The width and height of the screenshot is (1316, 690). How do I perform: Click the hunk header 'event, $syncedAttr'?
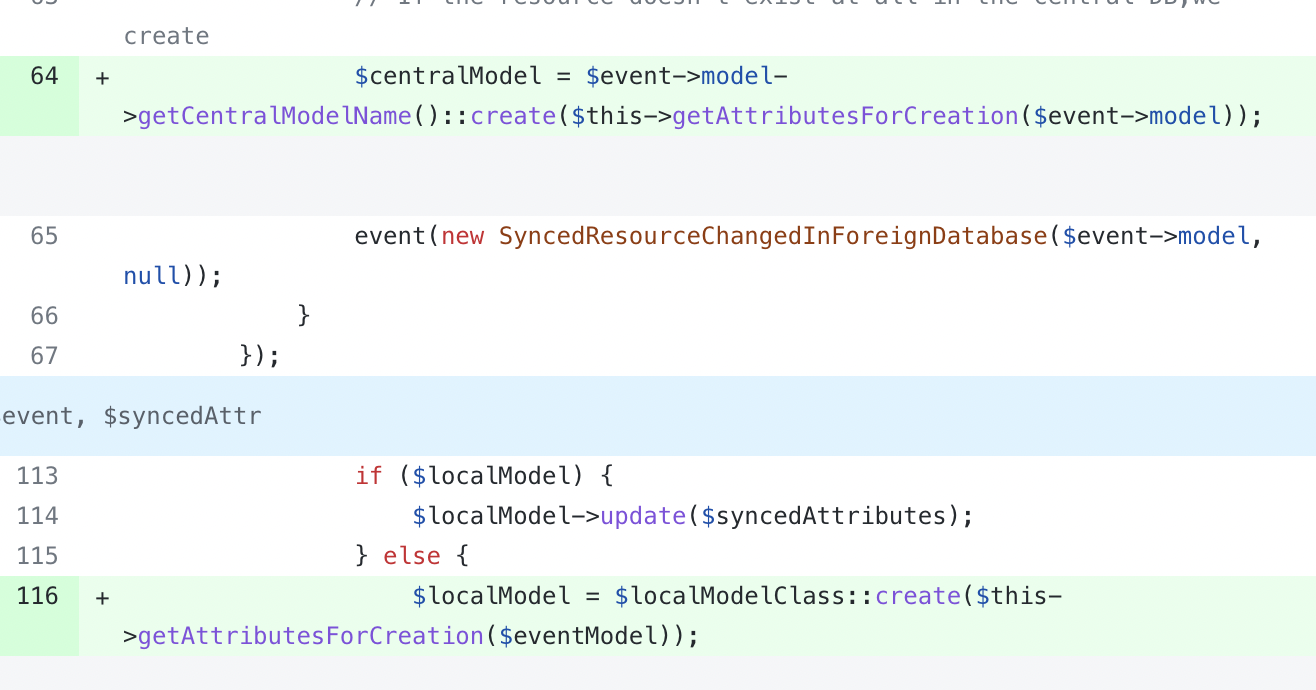point(131,416)
